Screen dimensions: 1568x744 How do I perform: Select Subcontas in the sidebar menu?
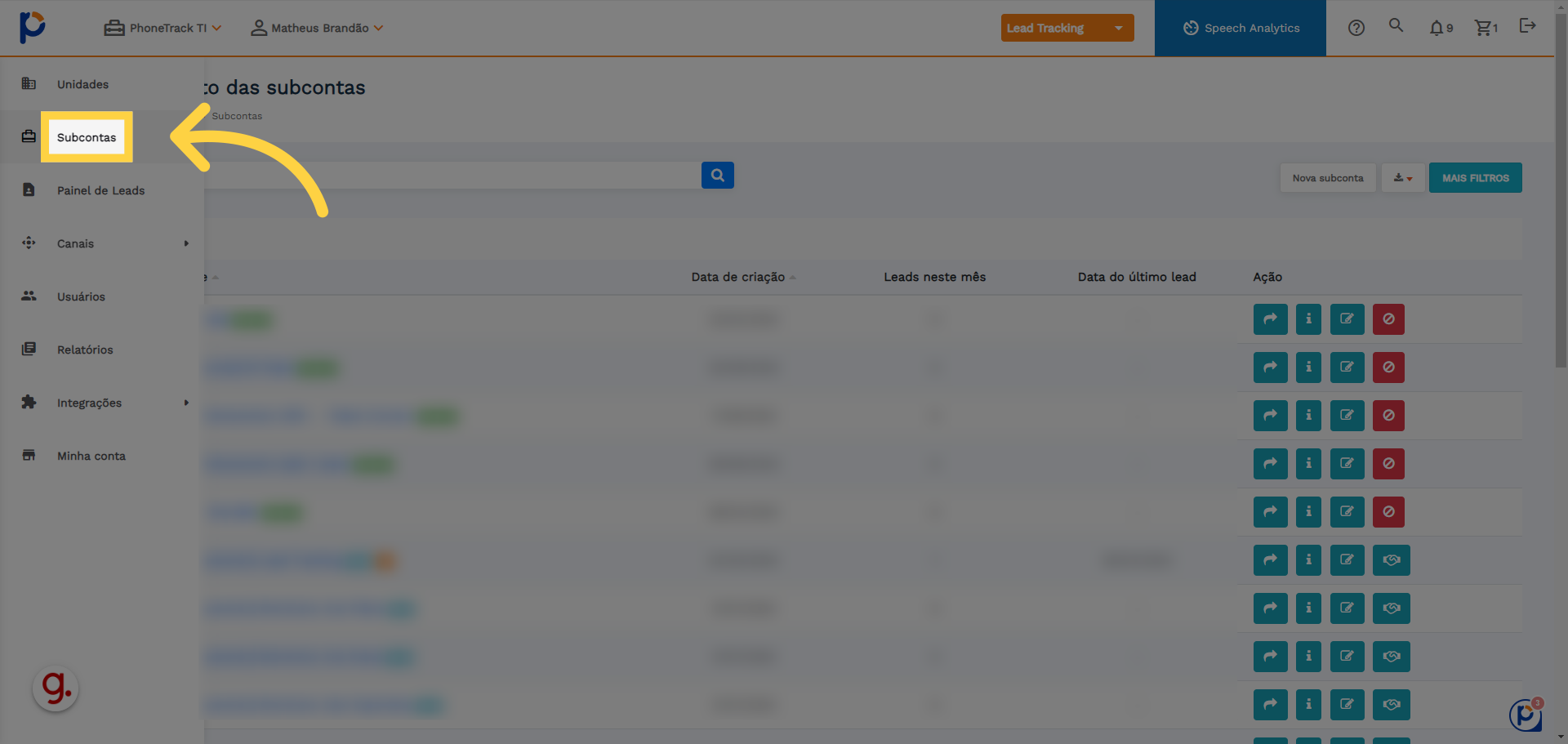pyautogui.click(x=87, y=137)
